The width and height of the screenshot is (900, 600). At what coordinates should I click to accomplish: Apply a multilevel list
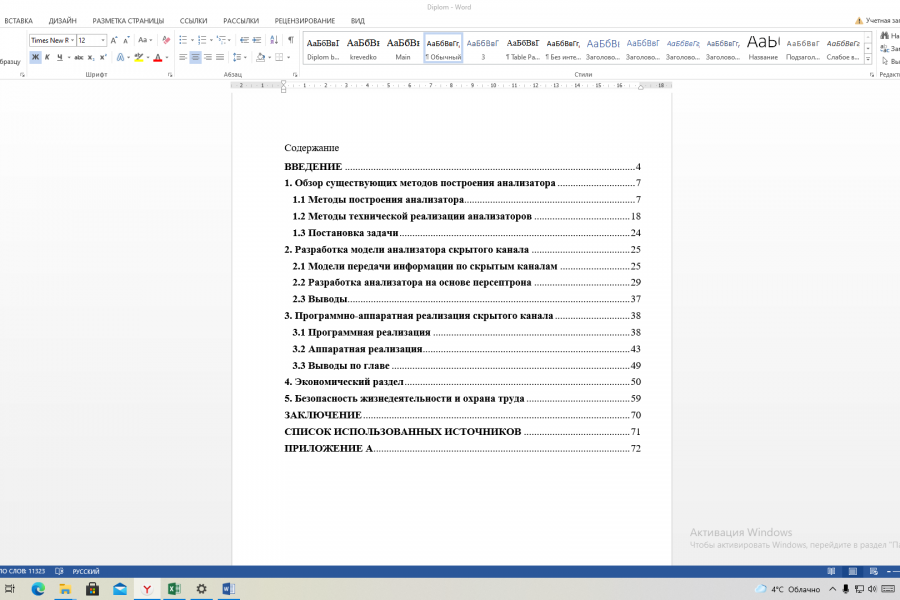(x=221, y=40)
